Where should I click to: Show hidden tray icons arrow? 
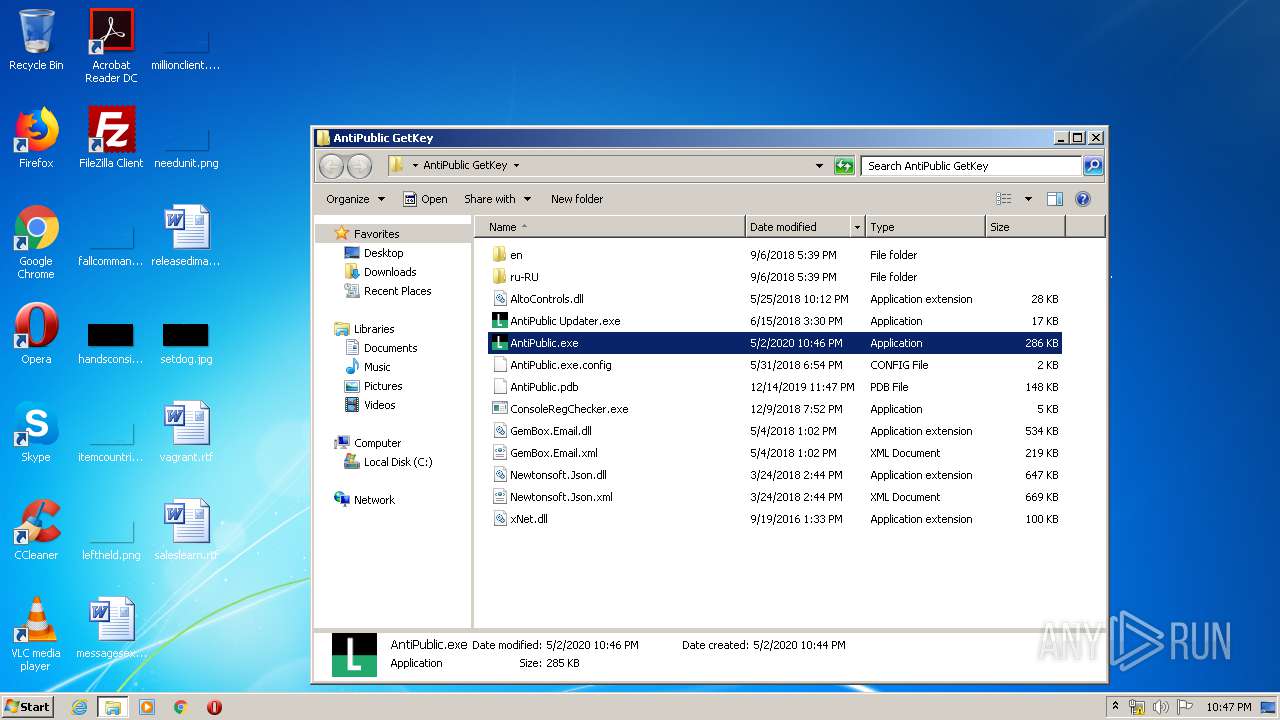point(1115,706)
